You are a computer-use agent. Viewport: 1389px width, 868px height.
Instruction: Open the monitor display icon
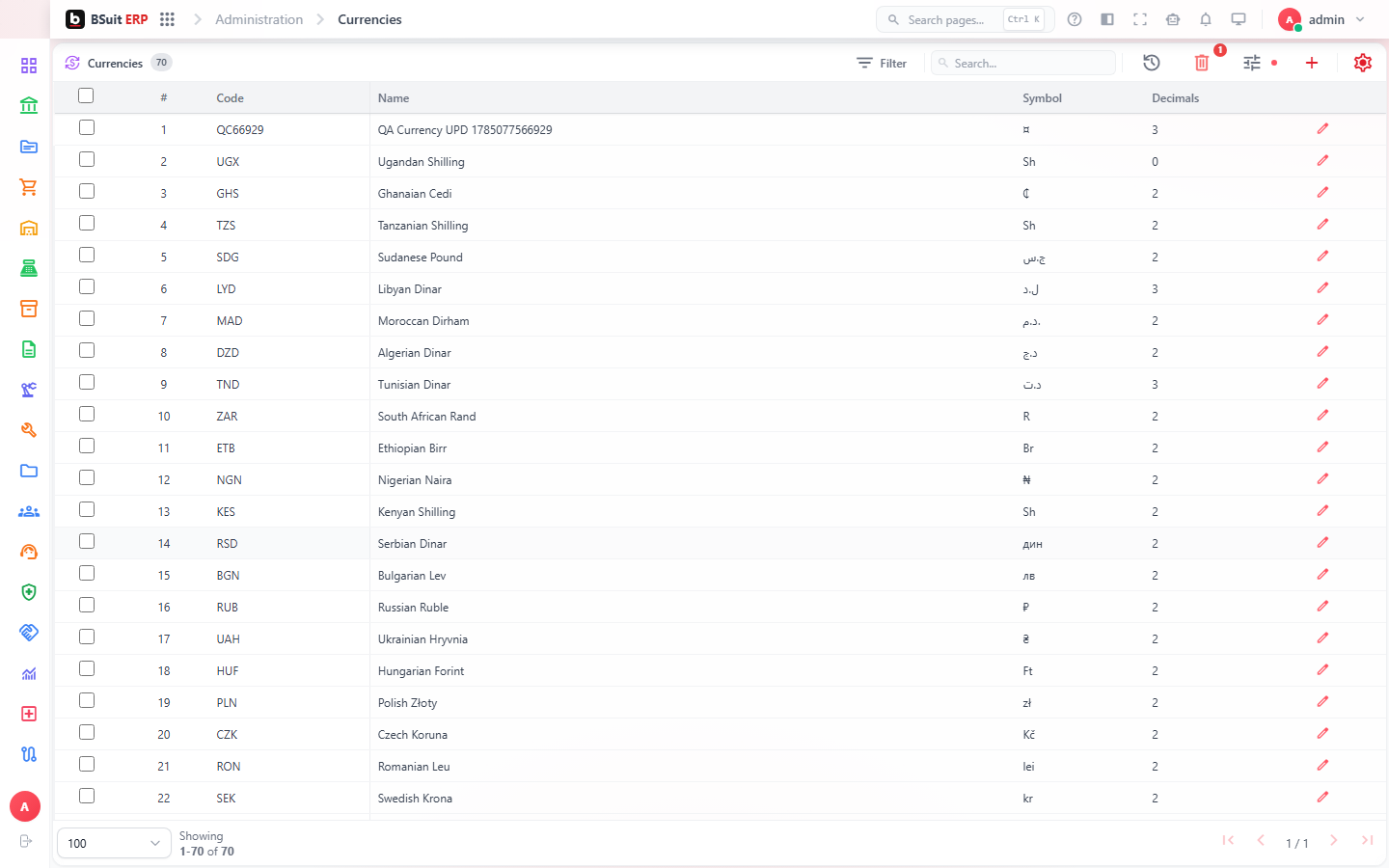pos(1239,19)
